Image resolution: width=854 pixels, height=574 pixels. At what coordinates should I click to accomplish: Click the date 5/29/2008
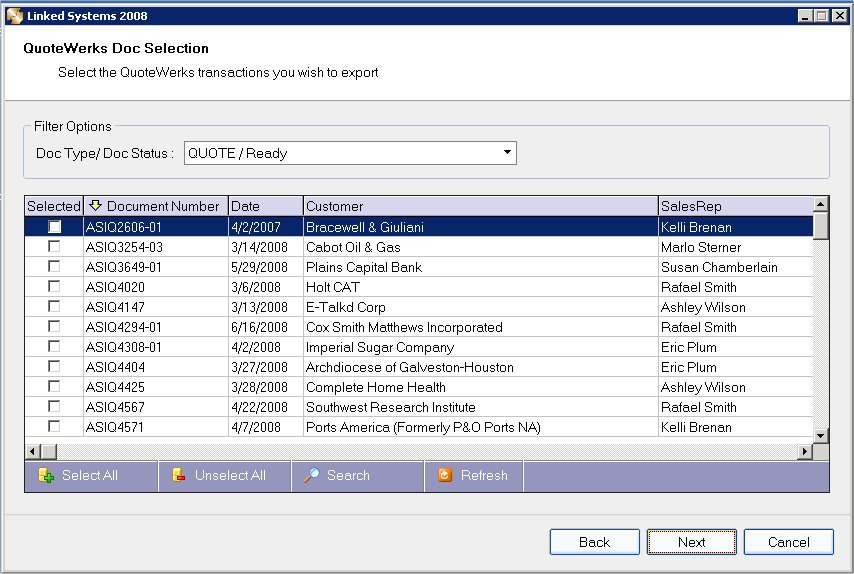point(259,267)
